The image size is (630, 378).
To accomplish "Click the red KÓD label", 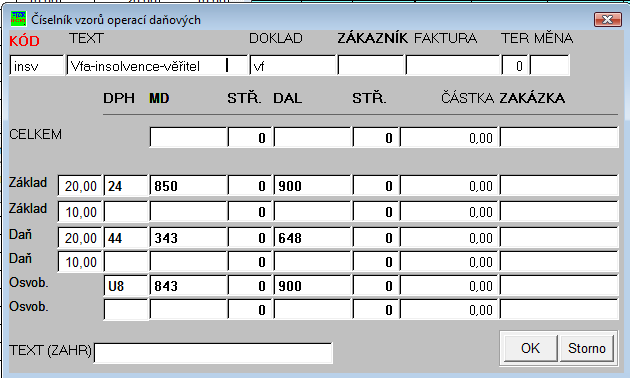I will 24,41.
